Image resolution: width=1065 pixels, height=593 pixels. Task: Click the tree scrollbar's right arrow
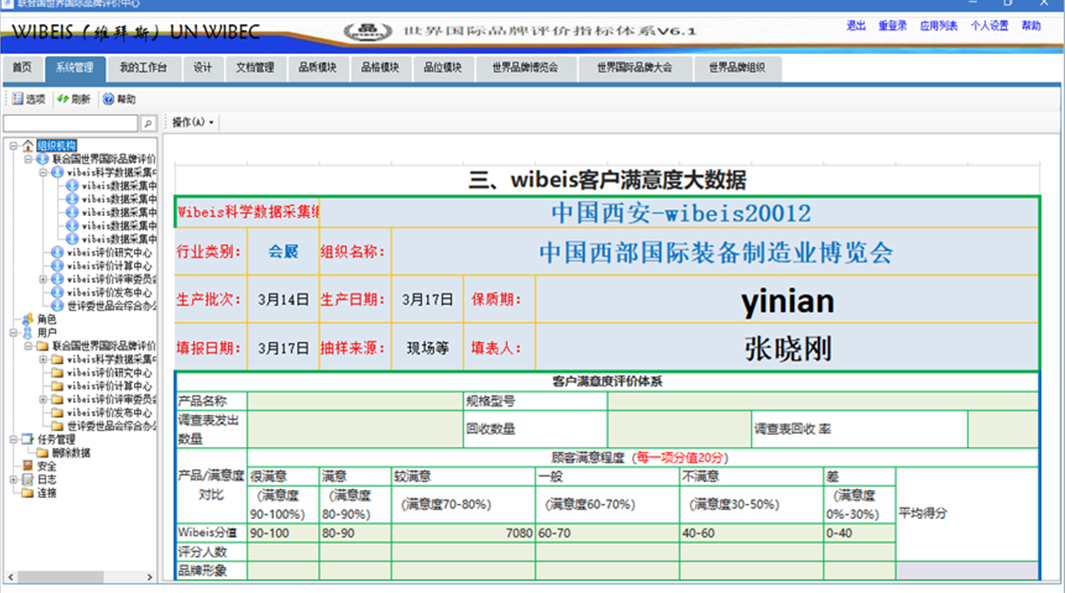point(150,577)
